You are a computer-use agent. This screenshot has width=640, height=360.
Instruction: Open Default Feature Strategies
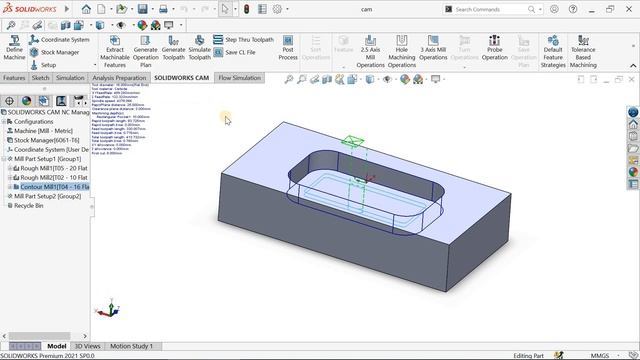[x=553, y=52]
